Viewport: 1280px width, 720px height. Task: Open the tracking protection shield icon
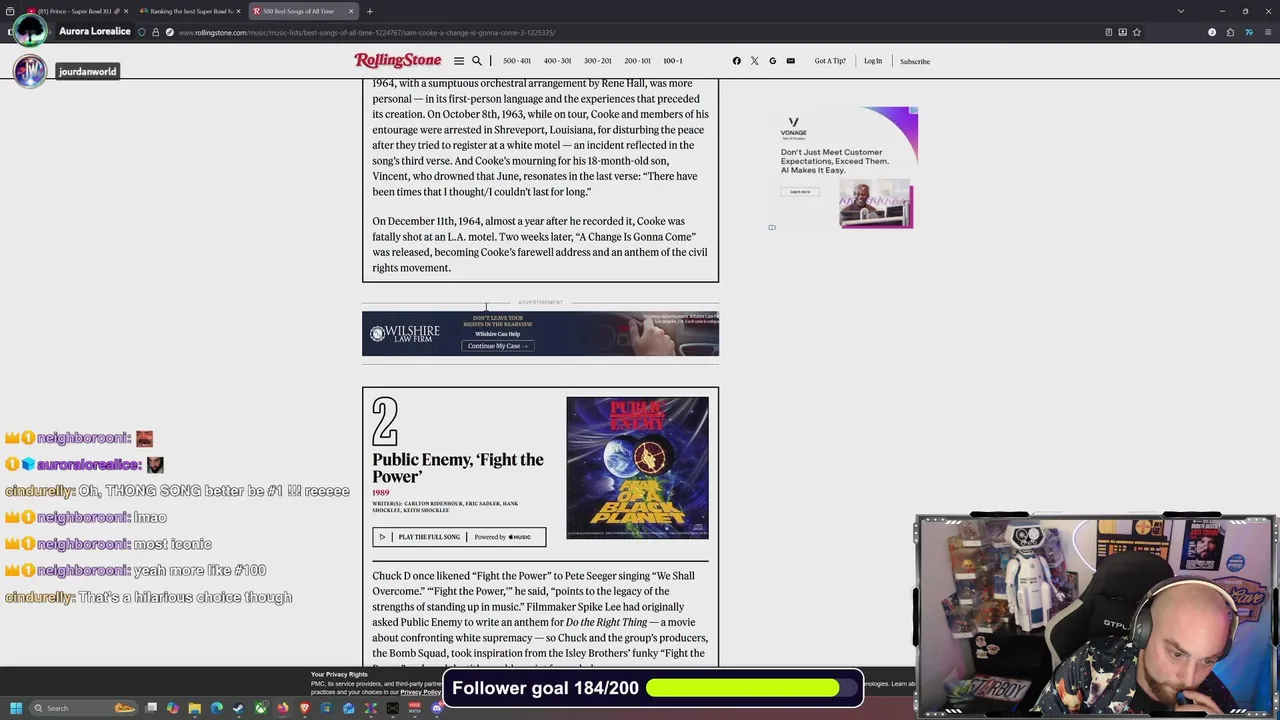pos(141,32)
